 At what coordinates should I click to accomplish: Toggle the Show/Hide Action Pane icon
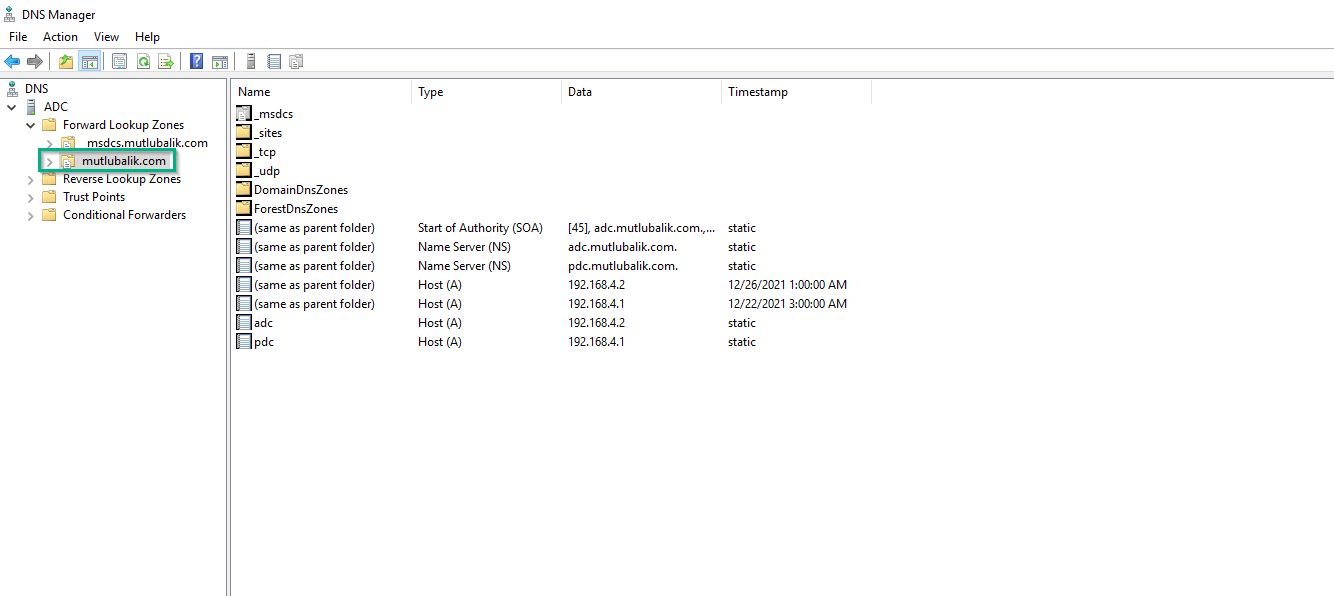pos(220,61)
